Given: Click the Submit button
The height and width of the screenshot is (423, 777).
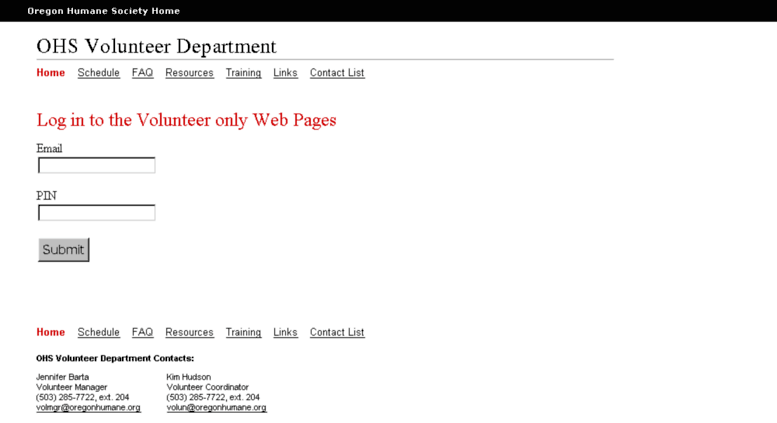Looking at the screenshot, I should [63, 250].
